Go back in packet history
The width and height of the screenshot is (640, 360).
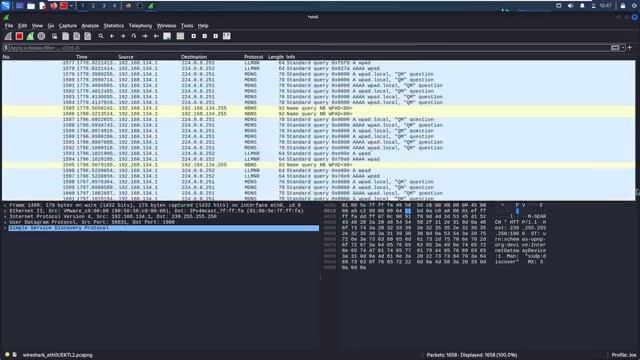tap(111, 36)
